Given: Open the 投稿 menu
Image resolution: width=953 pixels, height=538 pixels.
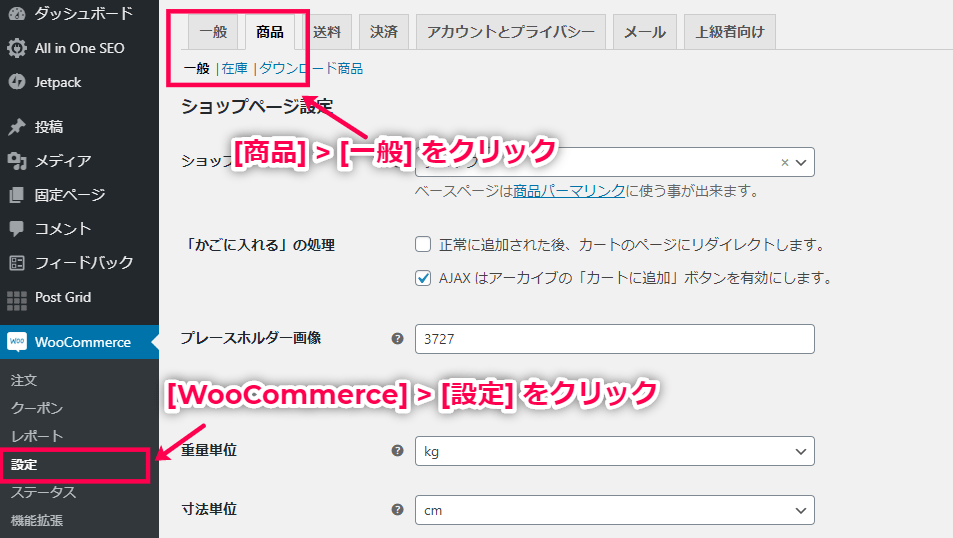Looking at the screenshot, I should coord(79,126).
